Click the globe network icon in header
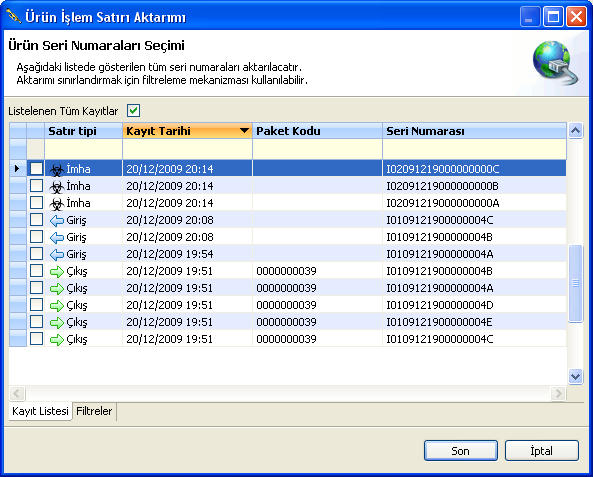 pos(555,62)
